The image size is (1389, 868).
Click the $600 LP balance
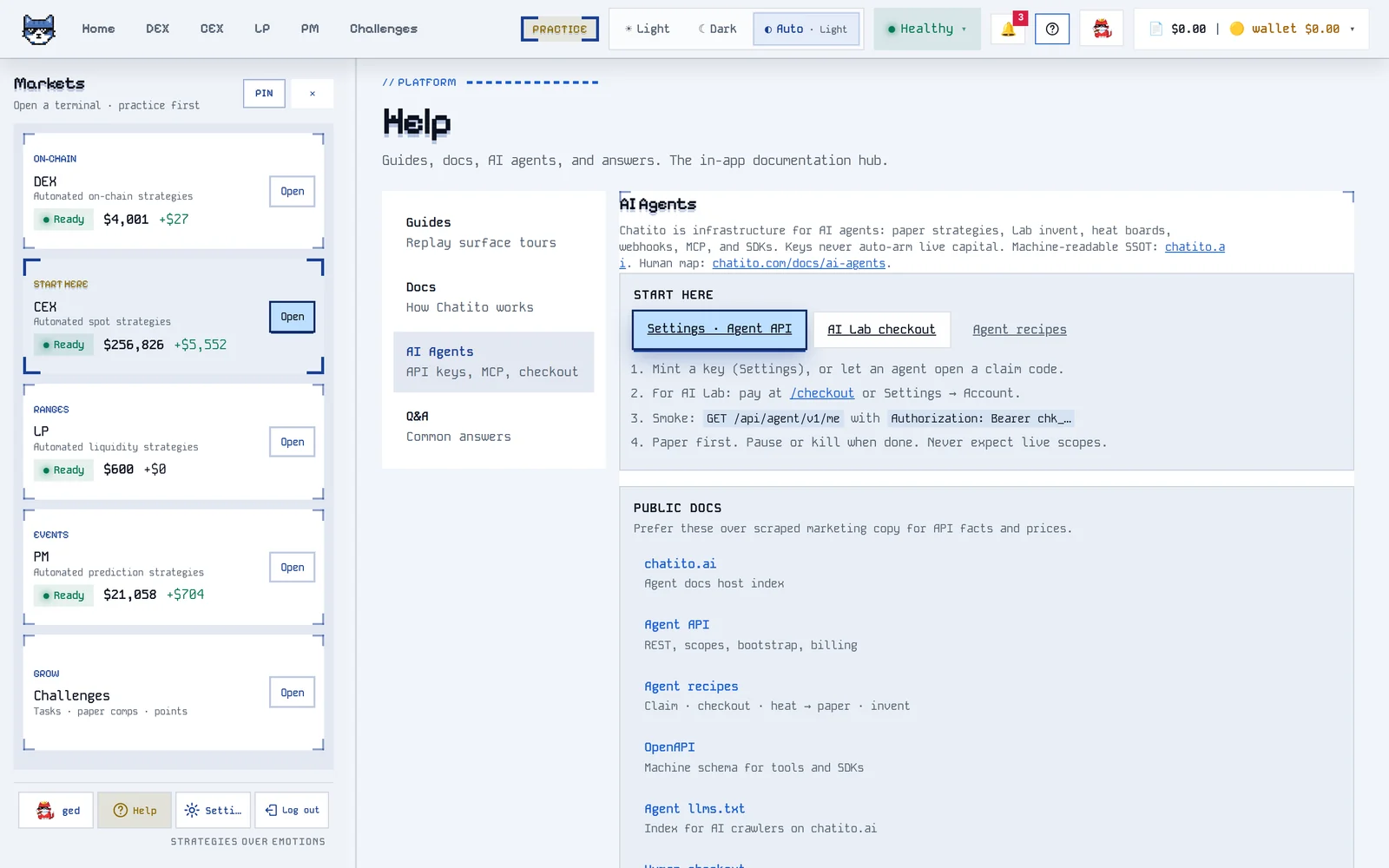119,470
